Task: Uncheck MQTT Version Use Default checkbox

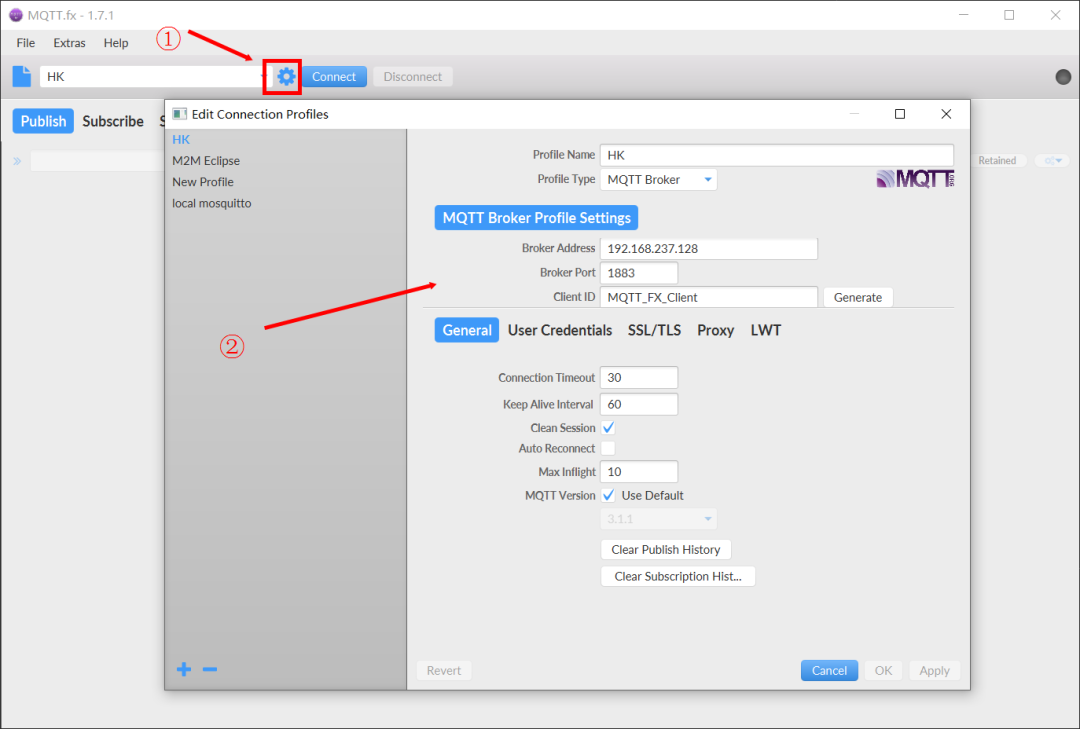Action: click(x=608, y=495)
